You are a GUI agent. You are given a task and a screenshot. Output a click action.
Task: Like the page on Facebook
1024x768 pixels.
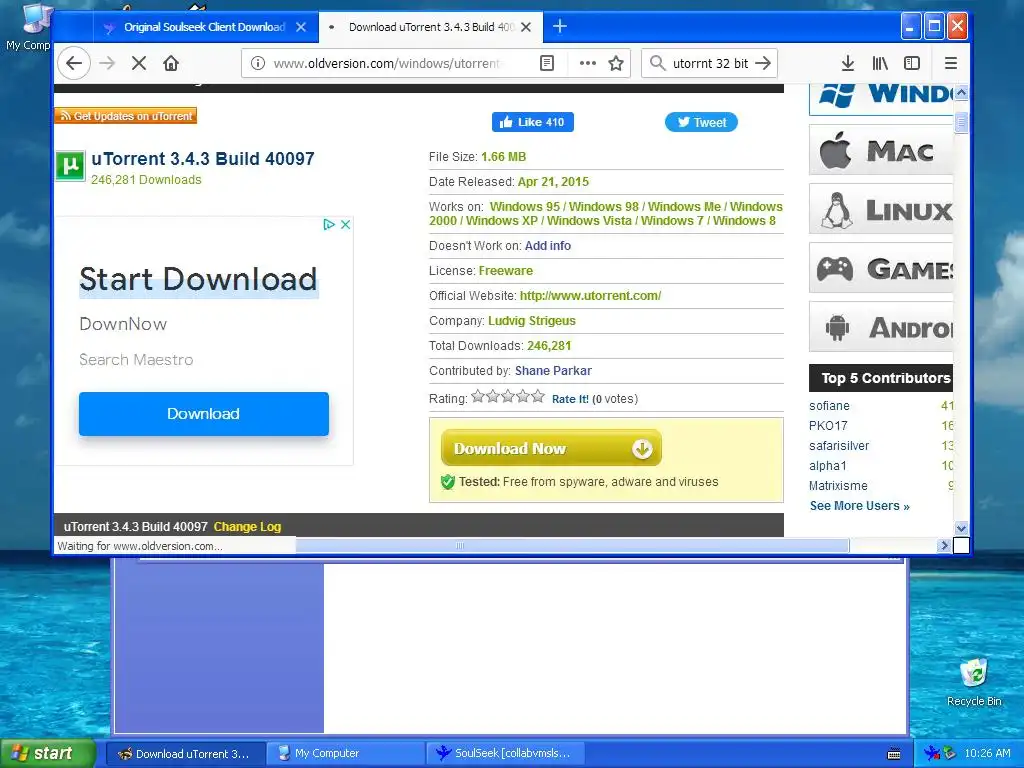point(533,122)
